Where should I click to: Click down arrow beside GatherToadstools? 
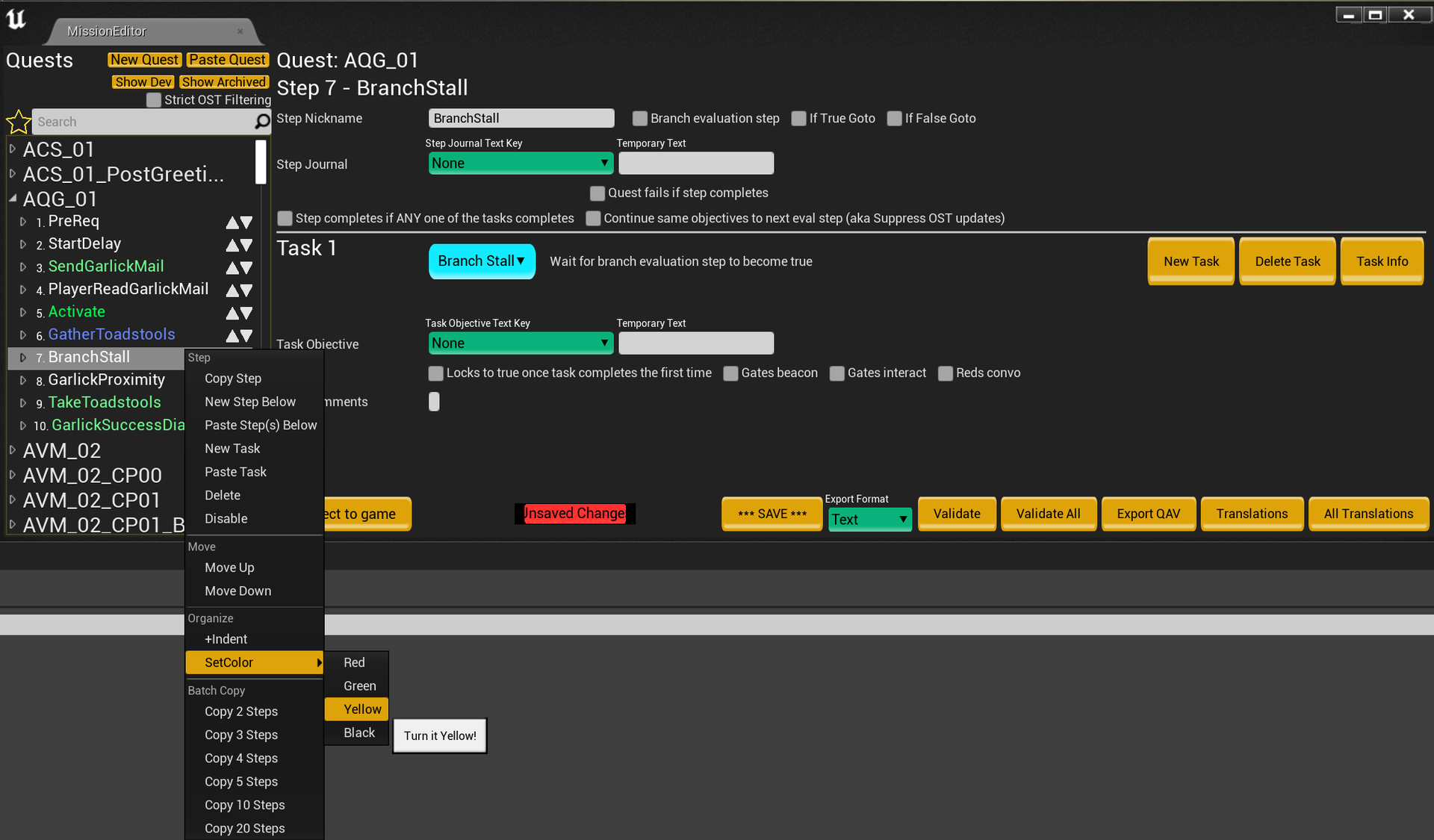pyautogui.click(x=246, y=335)
